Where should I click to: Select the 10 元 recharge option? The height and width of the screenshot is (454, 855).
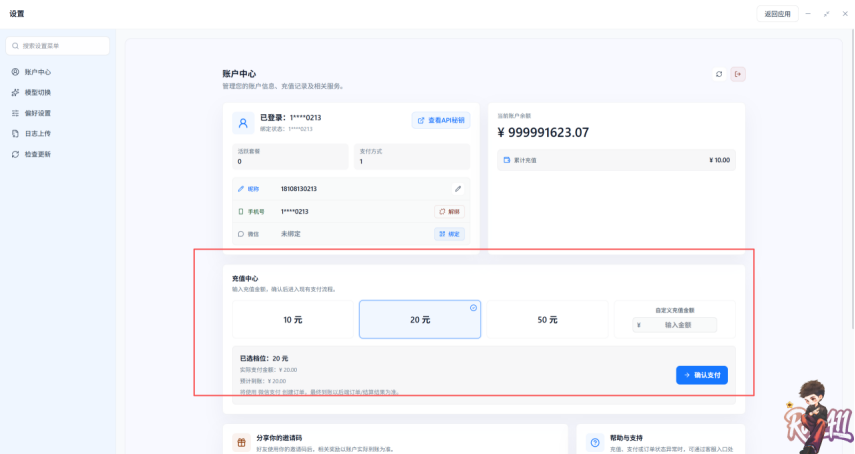point(293,319)
